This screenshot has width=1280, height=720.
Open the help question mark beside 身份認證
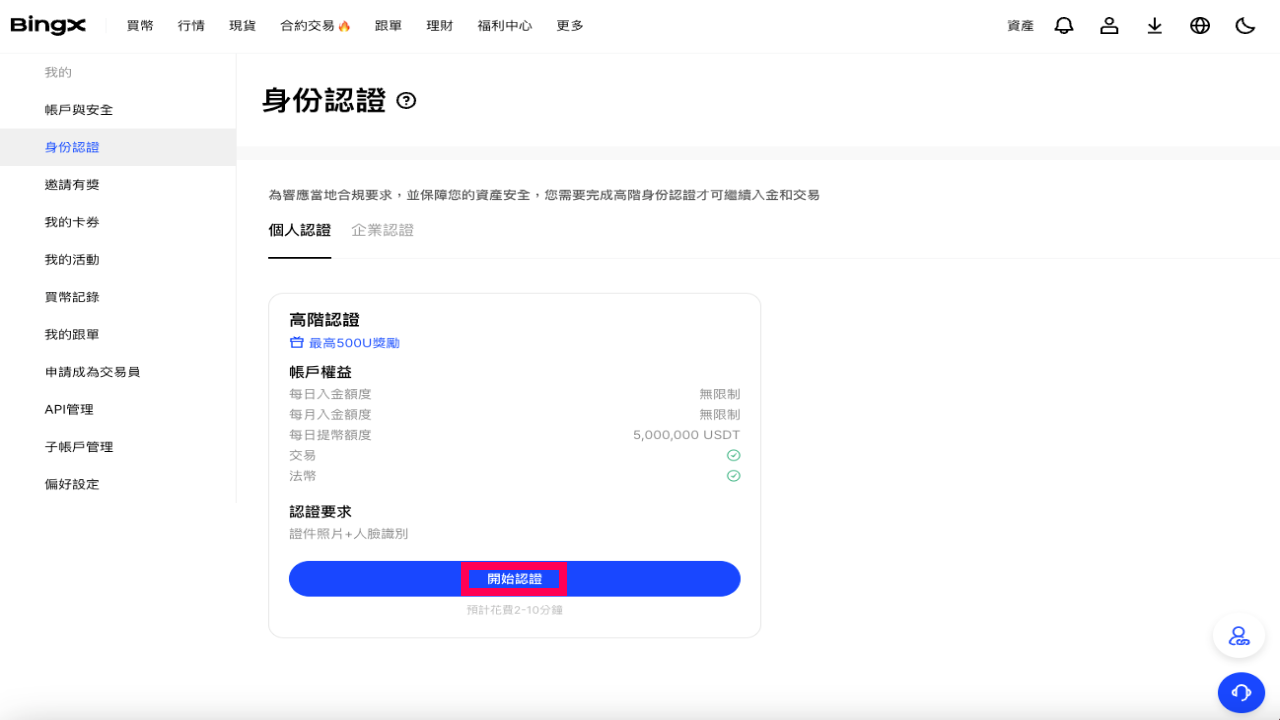pyautogui.click(x=405, y=100)
